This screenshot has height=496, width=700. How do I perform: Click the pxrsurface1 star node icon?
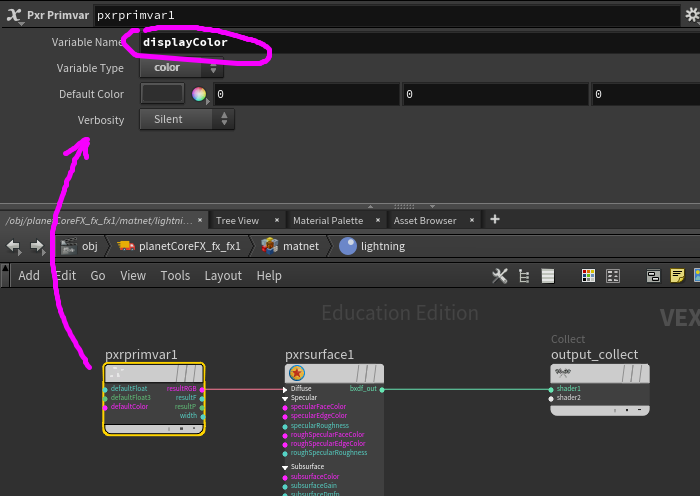tap(297, 373)
